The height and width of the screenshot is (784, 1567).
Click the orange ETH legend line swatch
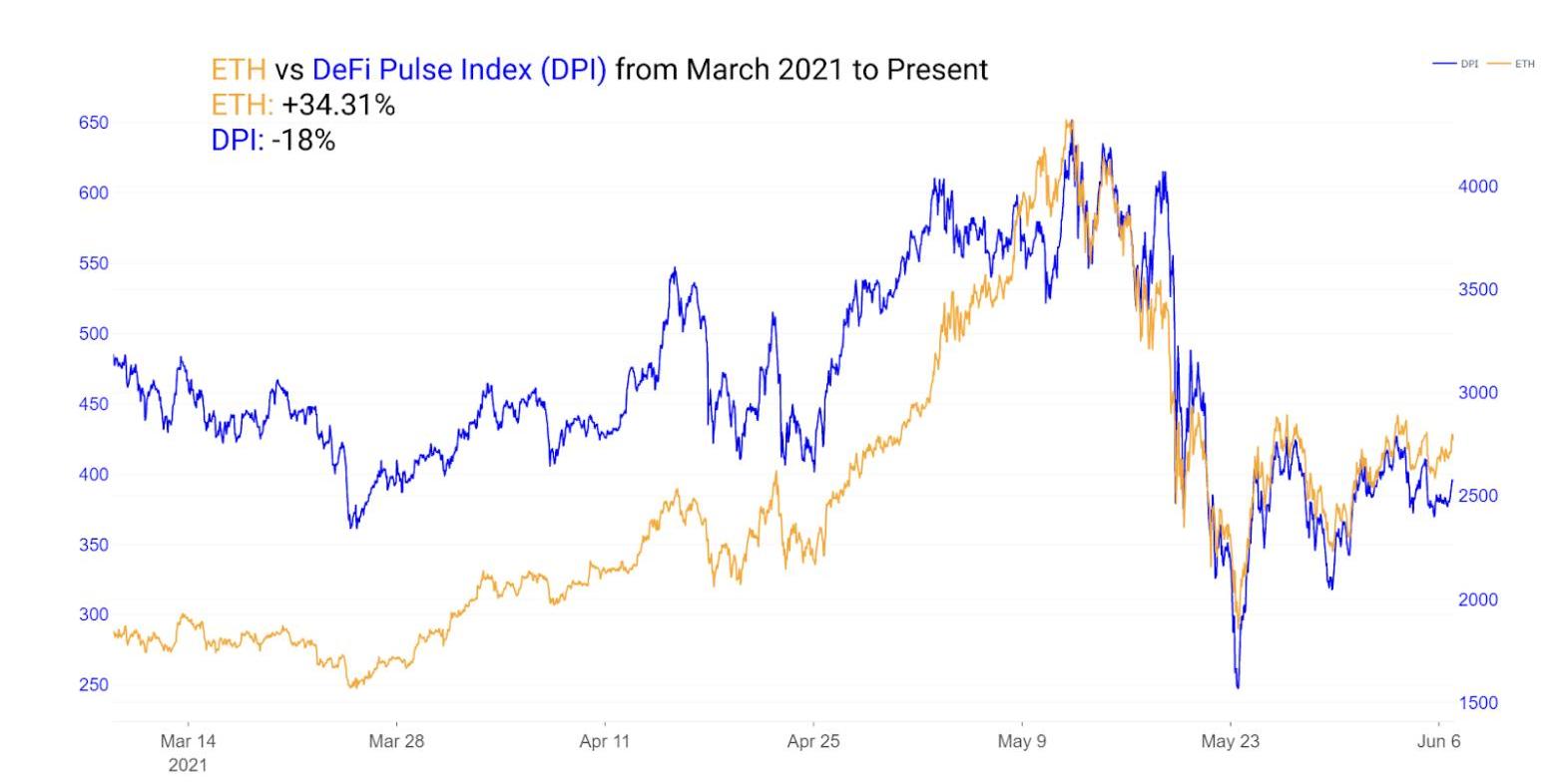click(x=1498, y=64)
